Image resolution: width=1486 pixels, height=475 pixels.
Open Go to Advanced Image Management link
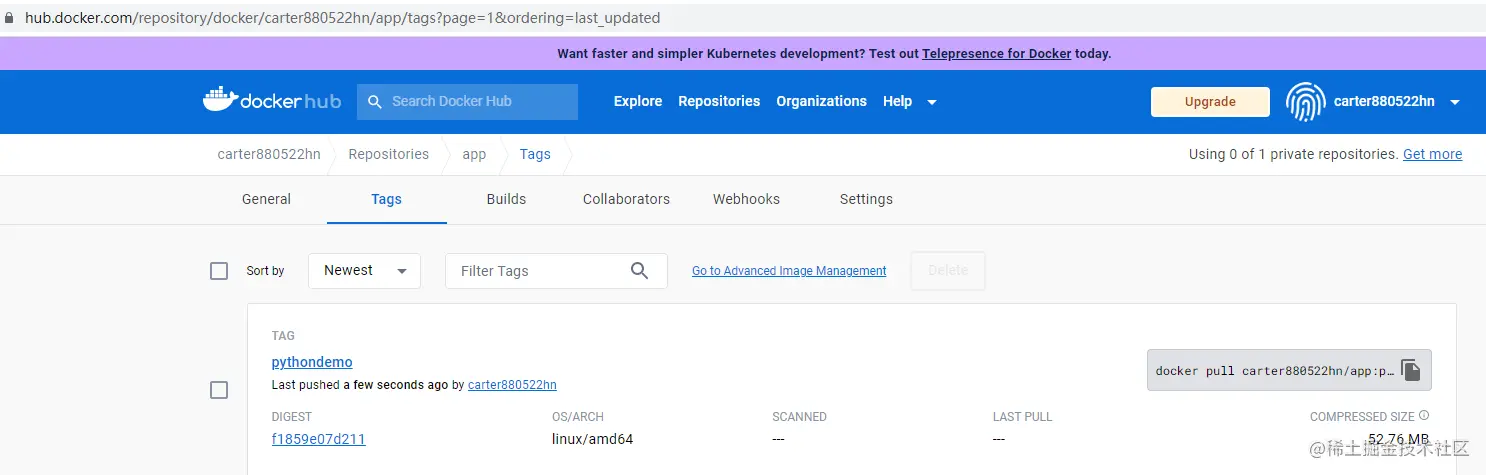[x=789, y=271]
